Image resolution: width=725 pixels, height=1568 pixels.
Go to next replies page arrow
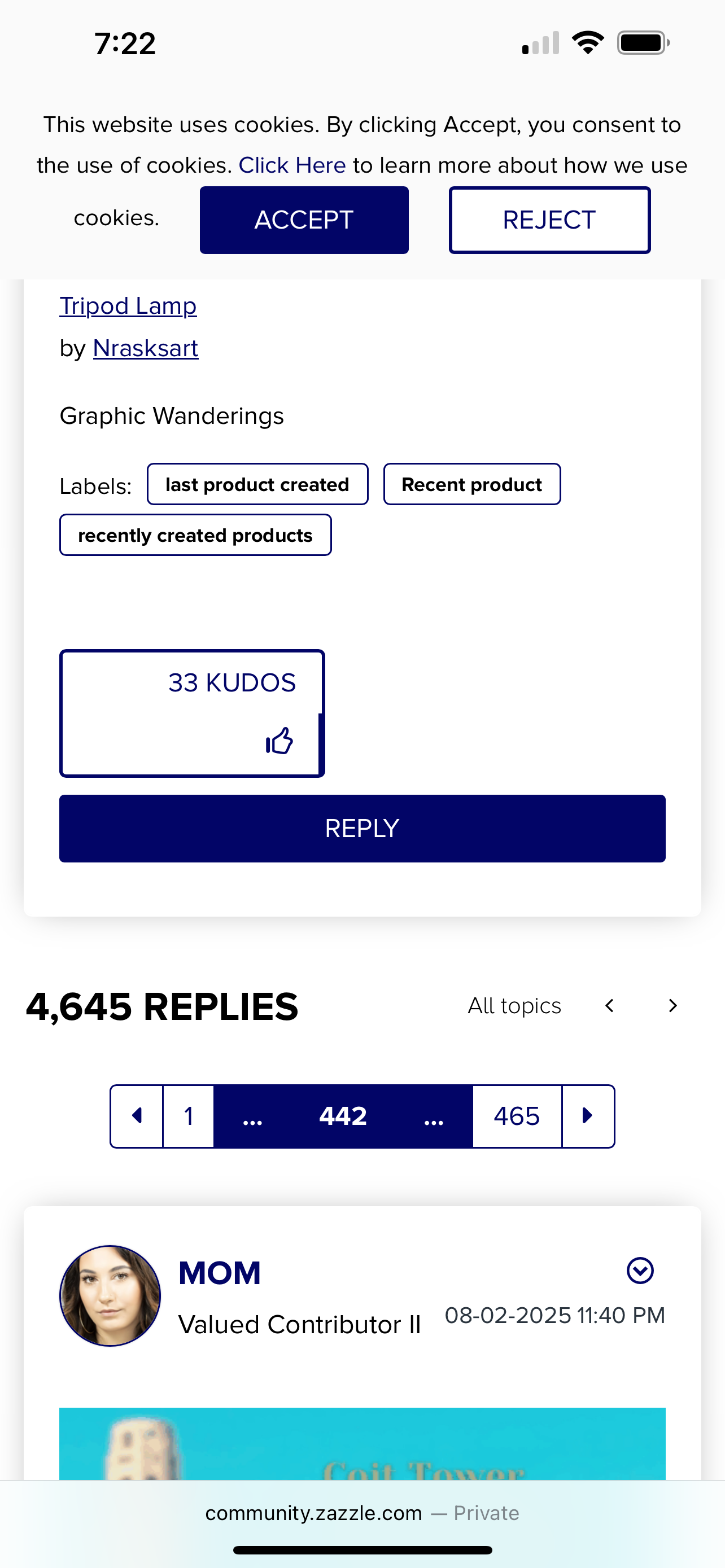(587, 1116)
